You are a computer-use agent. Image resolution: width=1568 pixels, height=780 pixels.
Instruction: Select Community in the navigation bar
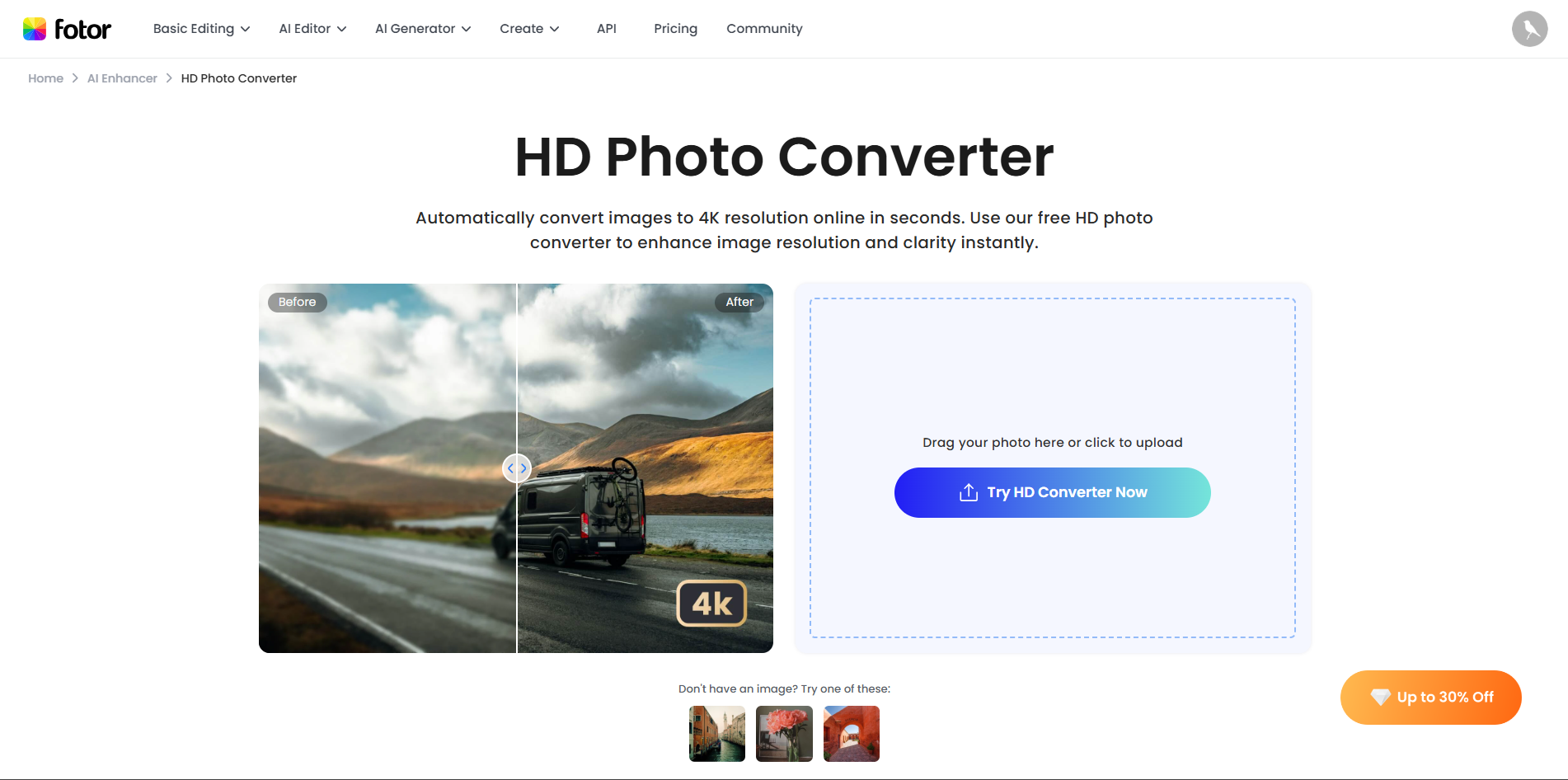coord(764,28)
